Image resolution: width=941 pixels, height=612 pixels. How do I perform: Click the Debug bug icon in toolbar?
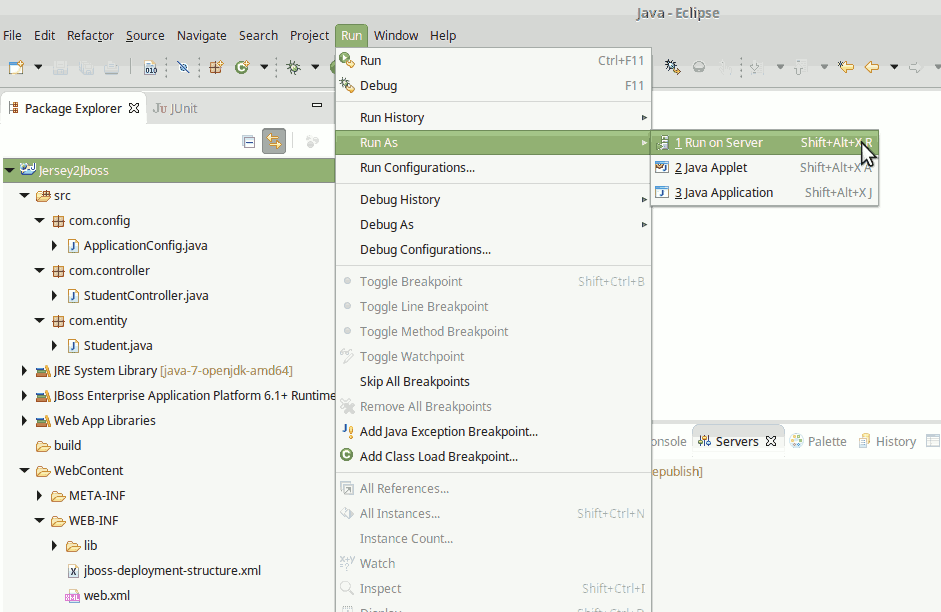pyautogui.click(x=293, y=67)
